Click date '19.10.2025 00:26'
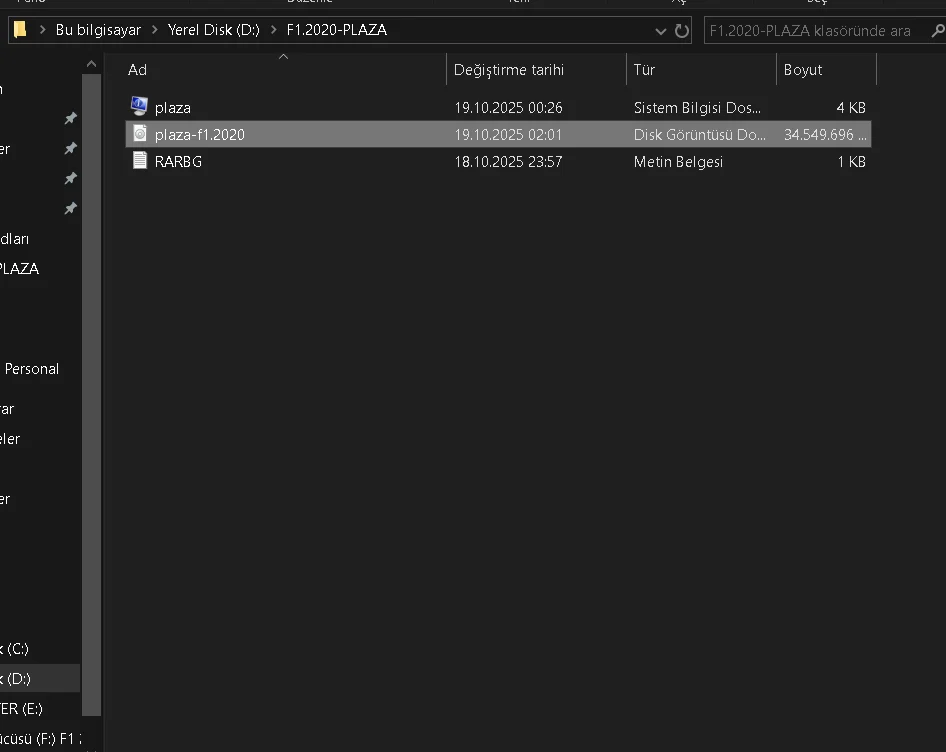 508,107
